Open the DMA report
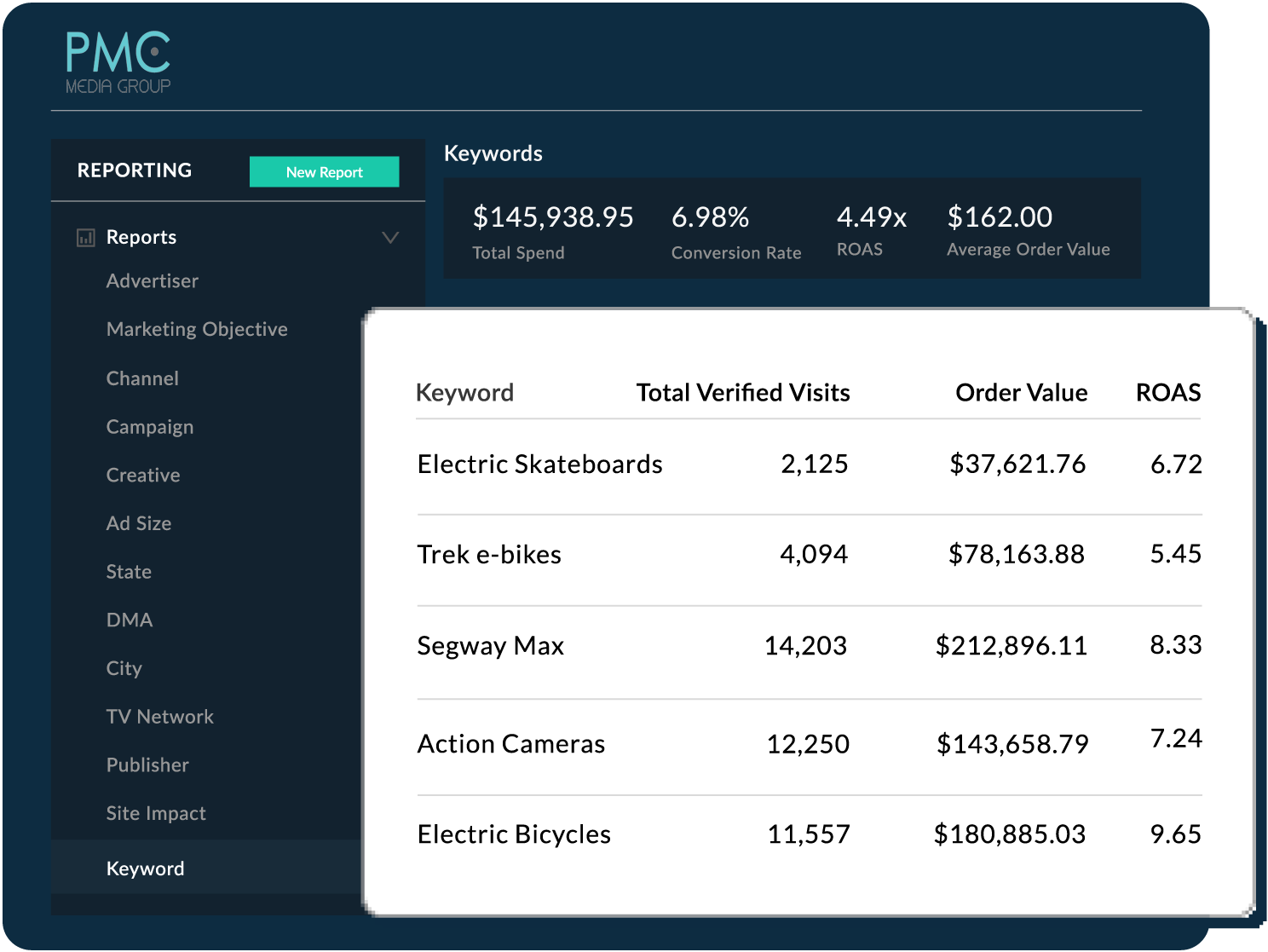The width and height of the screenshot is (1268, 952). (x=130, y=620)
